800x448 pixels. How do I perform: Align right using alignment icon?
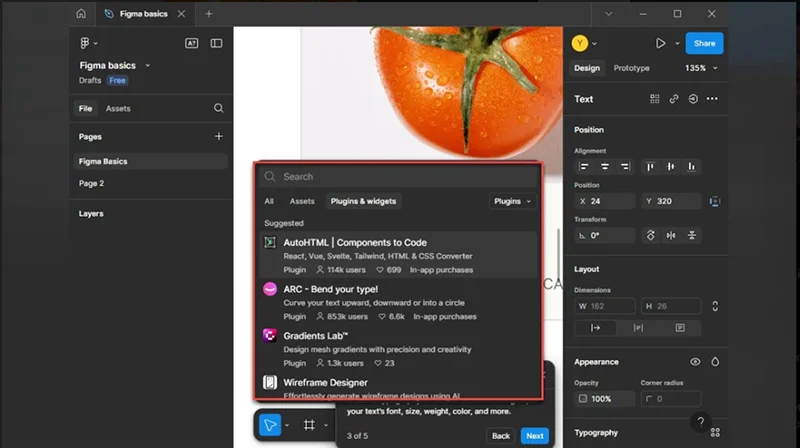pyautogui.click(x=625, y=166)
